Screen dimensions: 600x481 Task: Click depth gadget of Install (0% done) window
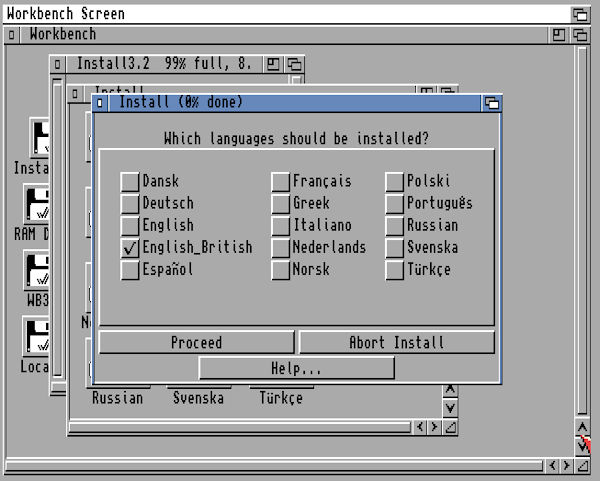point(491,103)
